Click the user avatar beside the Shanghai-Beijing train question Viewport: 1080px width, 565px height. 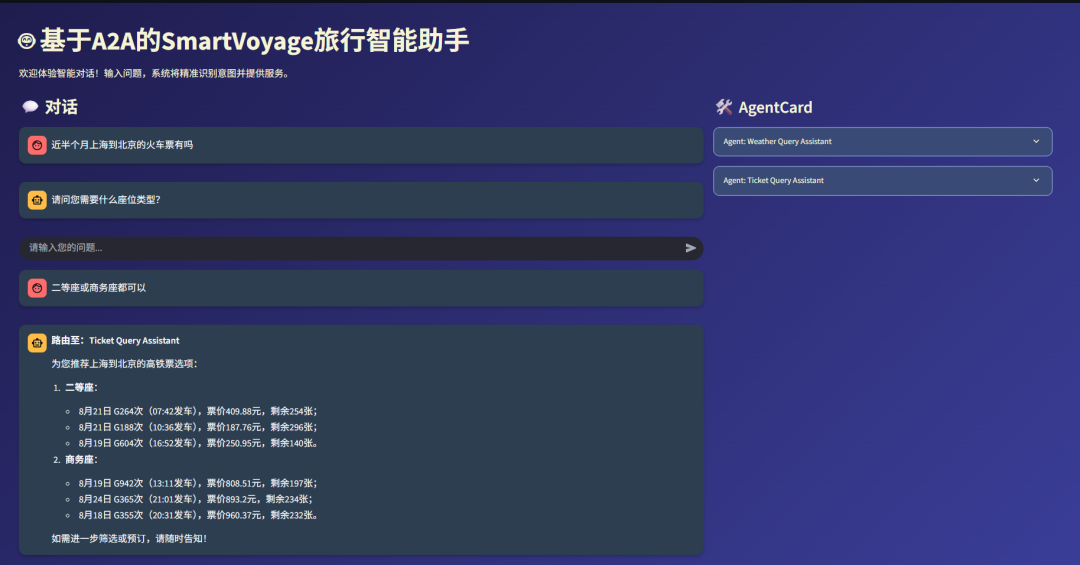pos(37,145)
